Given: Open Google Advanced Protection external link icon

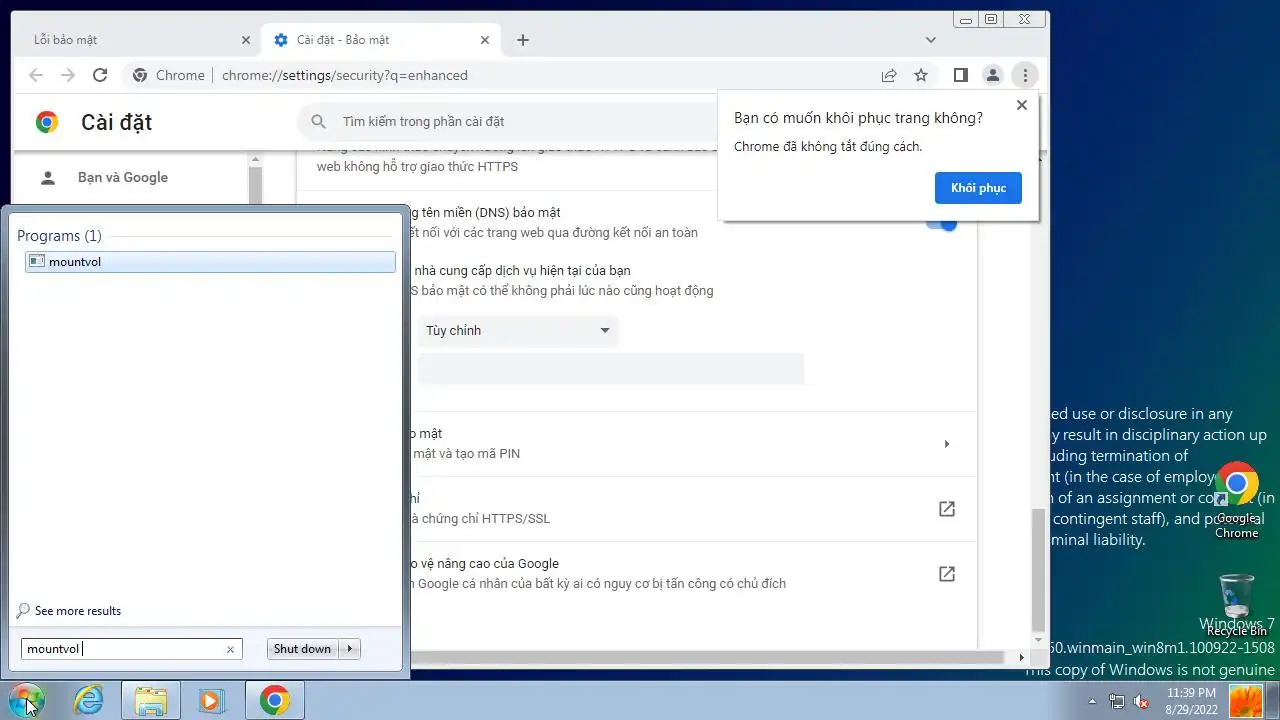Looking at the screenshot, I should (x=947, y=574).
